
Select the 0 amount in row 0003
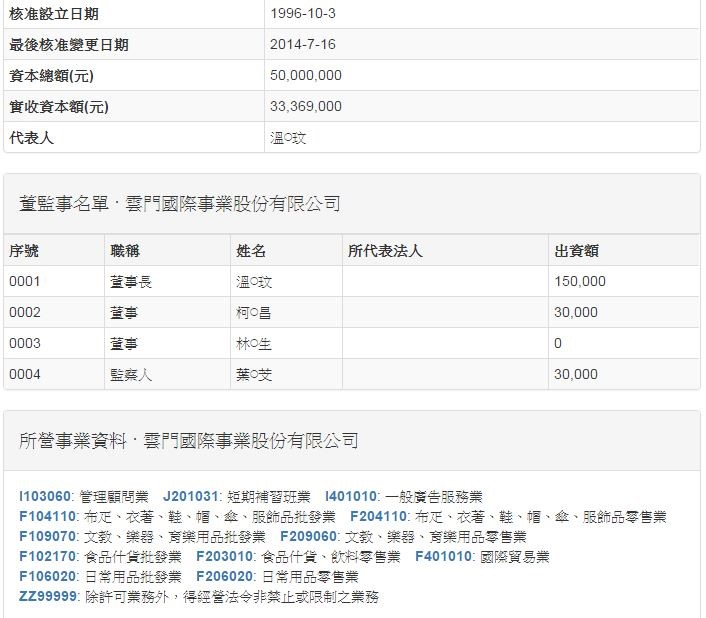(x=558, y=343)
